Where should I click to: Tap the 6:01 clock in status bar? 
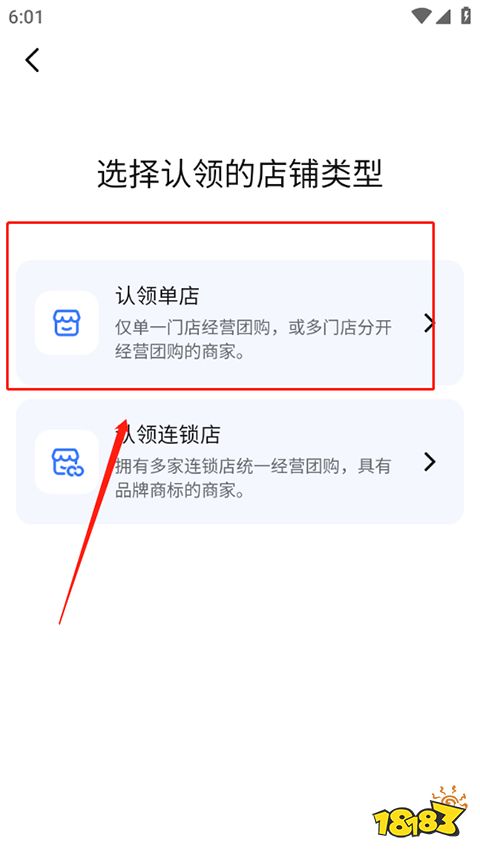25,16
